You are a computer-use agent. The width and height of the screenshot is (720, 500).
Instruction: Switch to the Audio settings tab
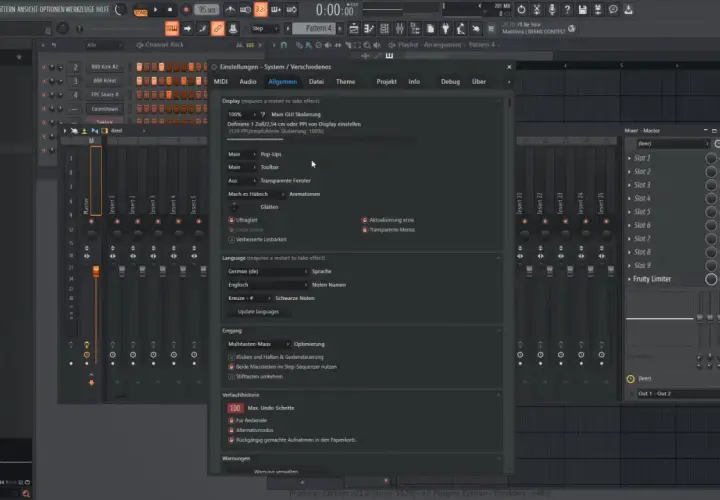click(x=248, y=82)
